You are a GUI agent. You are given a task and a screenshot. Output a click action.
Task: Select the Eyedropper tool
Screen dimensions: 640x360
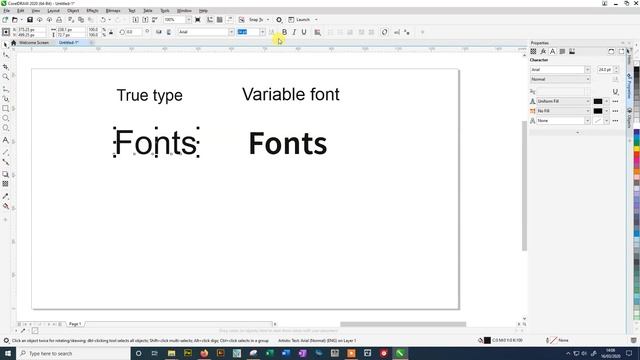click(x=5, y=196)
